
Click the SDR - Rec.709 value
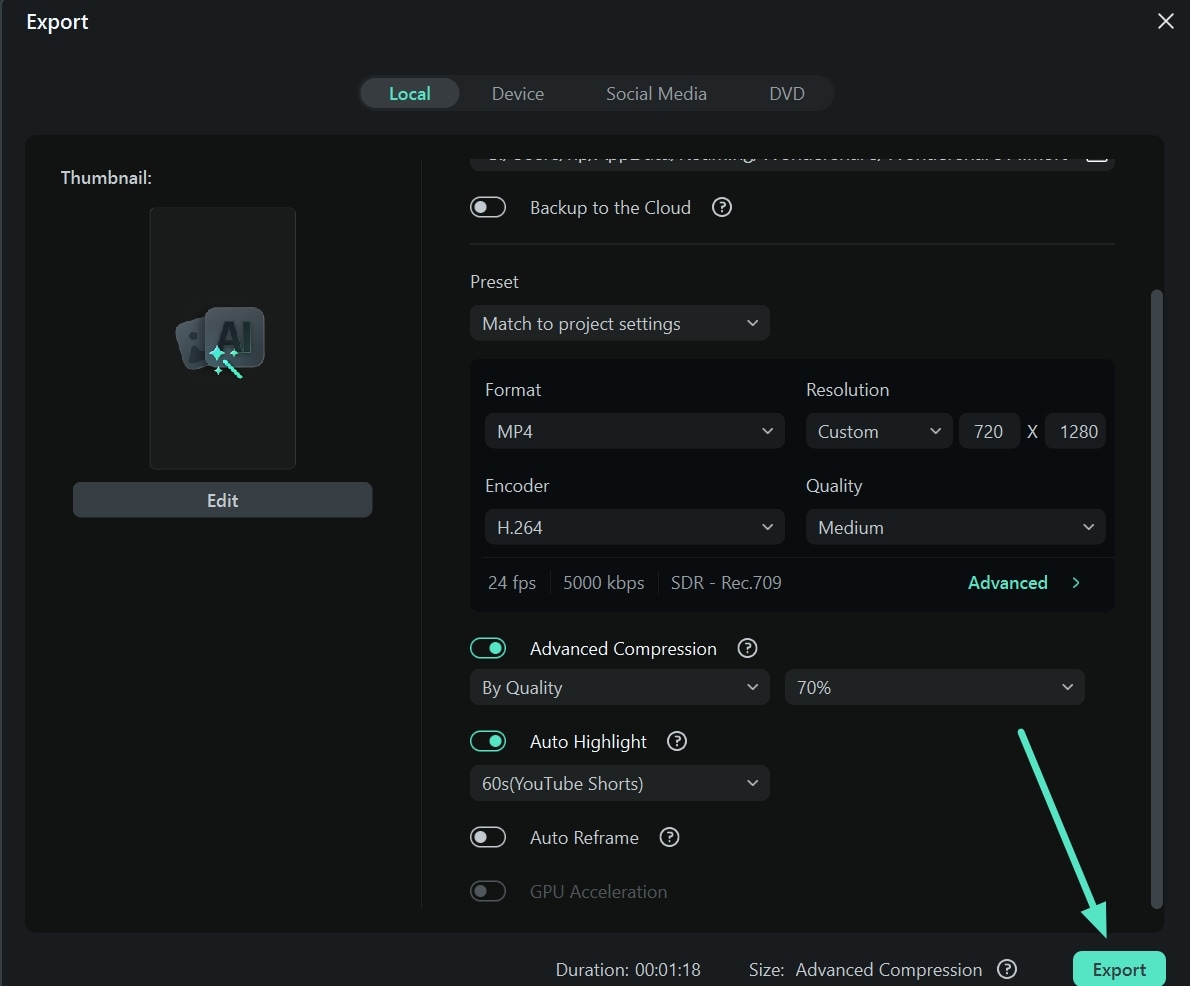(x=726, y=582)
